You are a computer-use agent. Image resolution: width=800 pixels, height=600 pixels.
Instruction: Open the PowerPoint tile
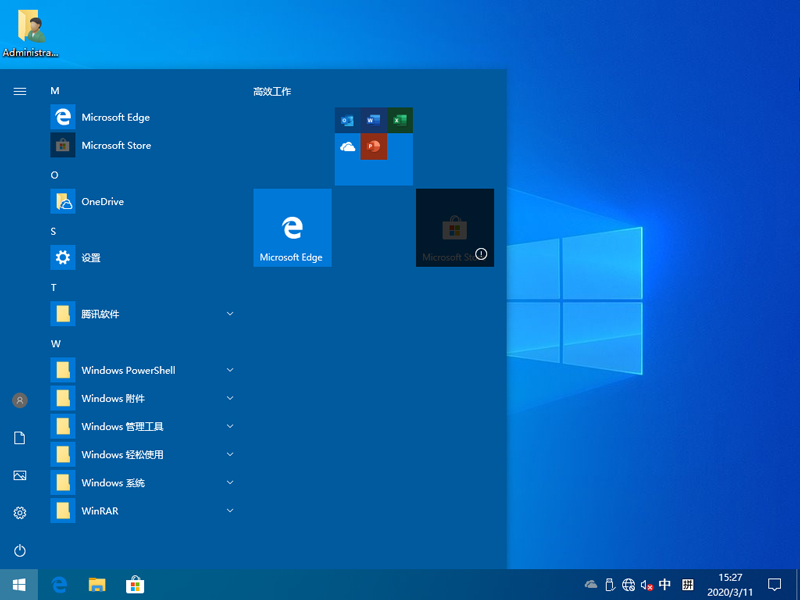click(374, 146)
